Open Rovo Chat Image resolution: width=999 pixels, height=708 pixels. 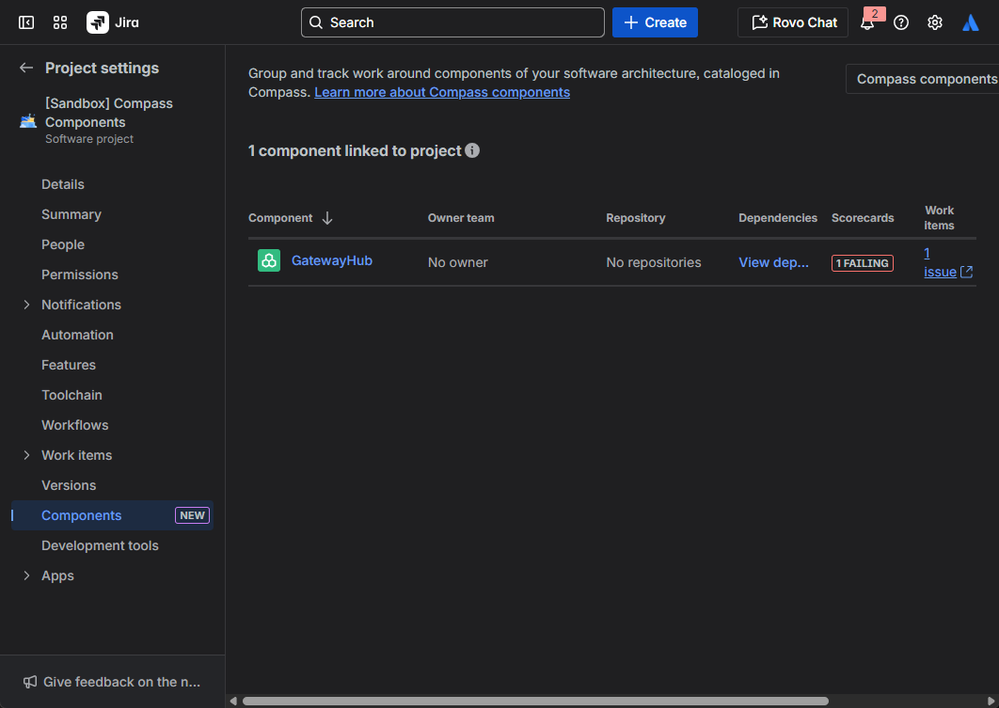(x=793, y=22)
